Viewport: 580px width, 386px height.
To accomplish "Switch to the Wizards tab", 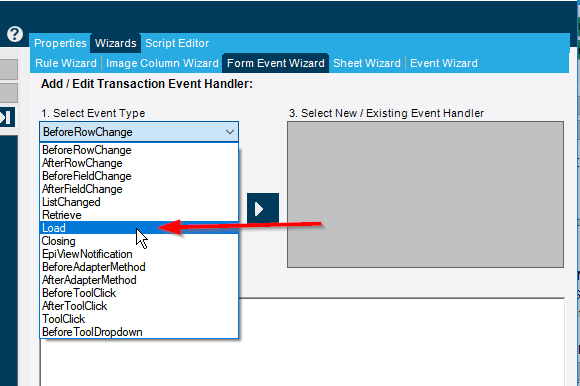I will (x=115, y=43).
